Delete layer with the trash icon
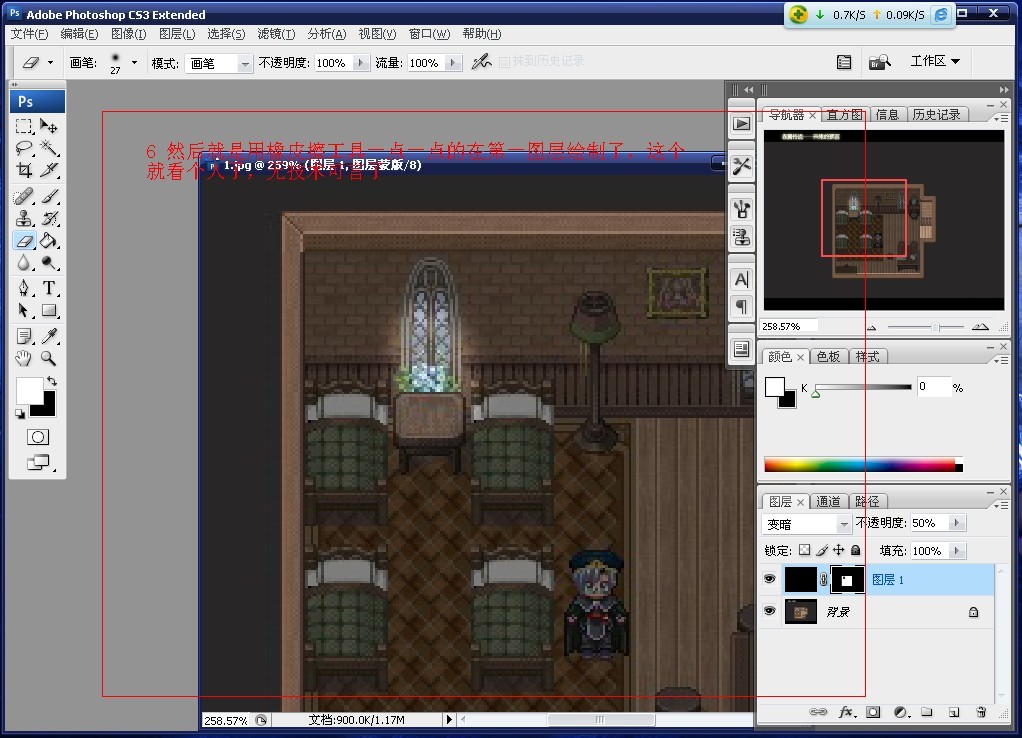 (981, 712)
